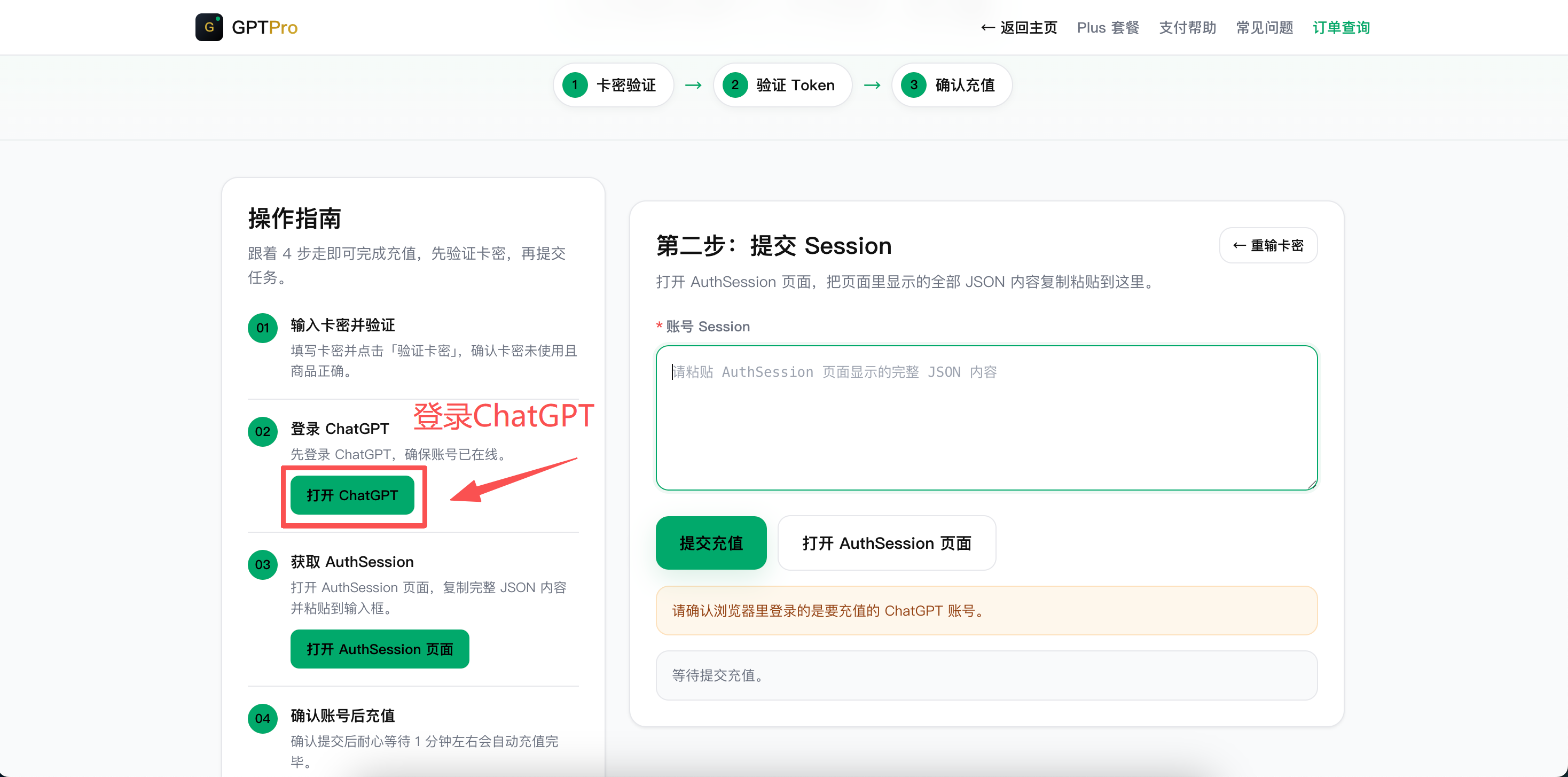
Task: Click the 01 step badge for 输入卡密并验证
Action: coord(262,328)
